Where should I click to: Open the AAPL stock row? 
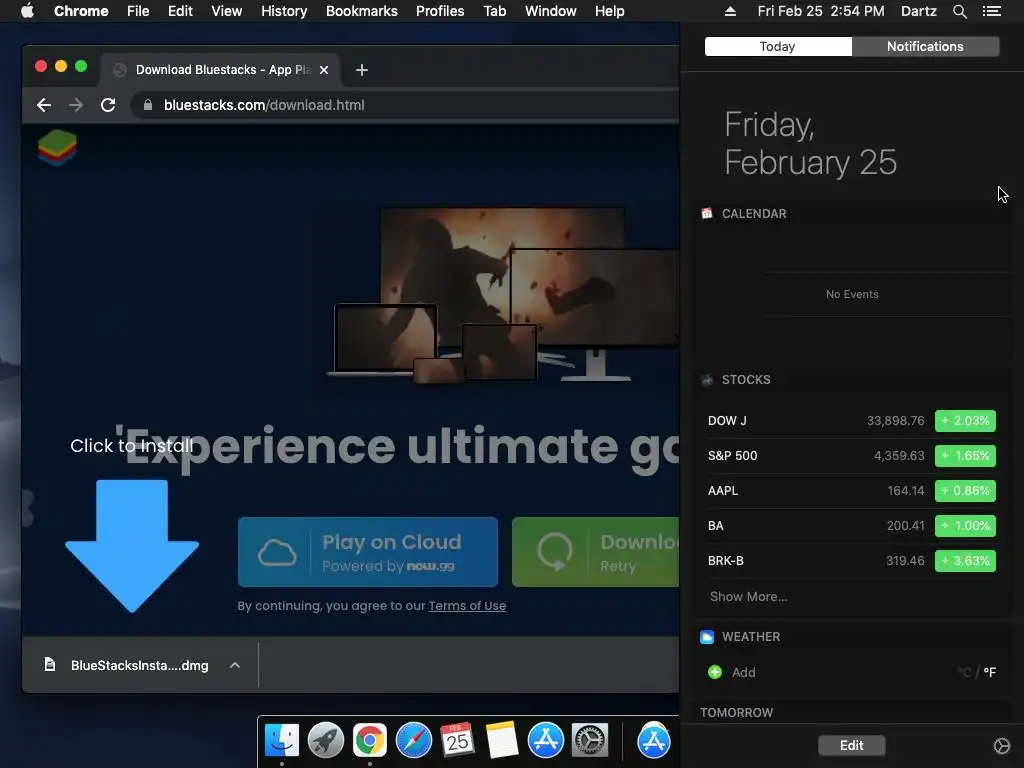(852, 490)
